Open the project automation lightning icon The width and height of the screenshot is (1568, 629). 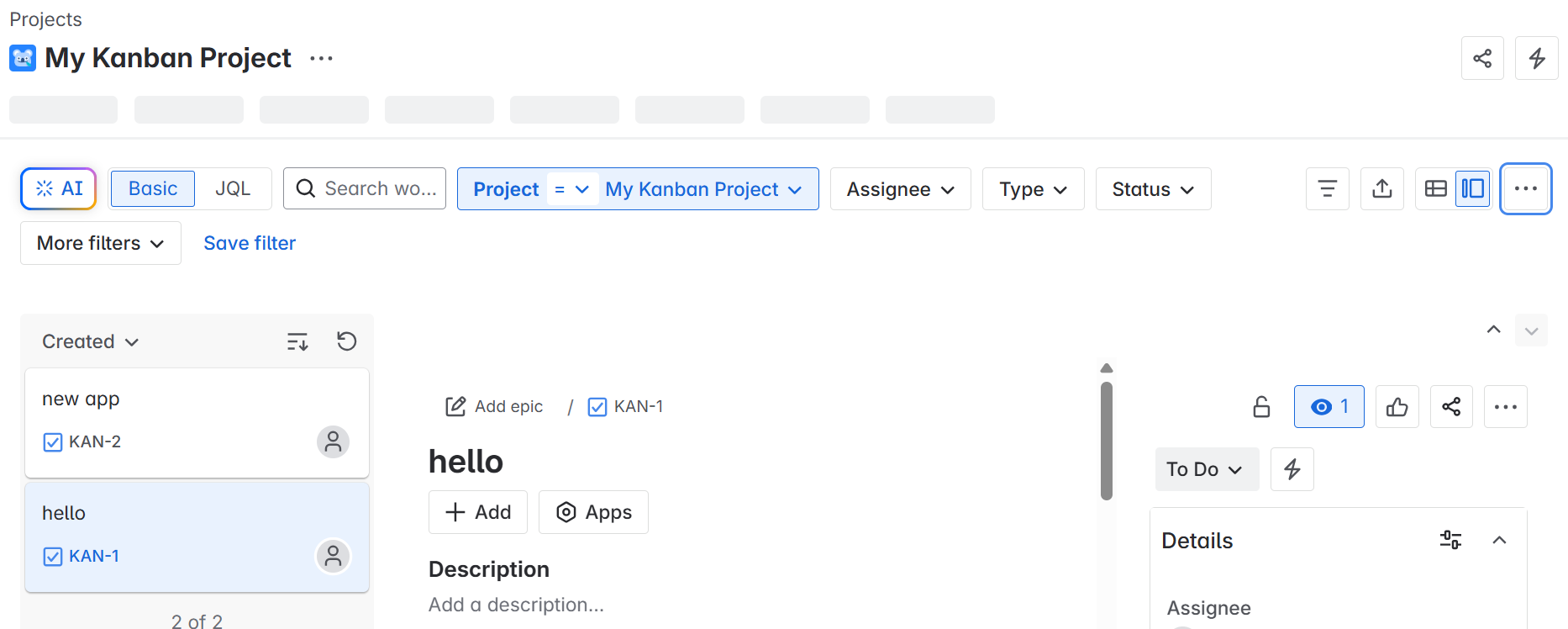tap(1536, 58)
